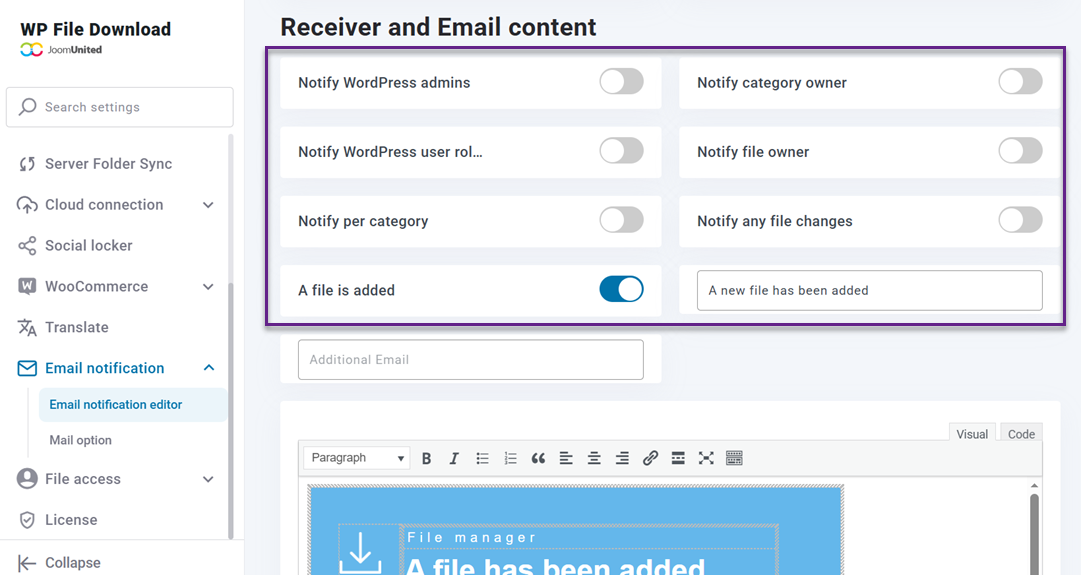Click the Cloud connection upload icon
This screenshot has height=575, width=1081.
coord(27,205)
